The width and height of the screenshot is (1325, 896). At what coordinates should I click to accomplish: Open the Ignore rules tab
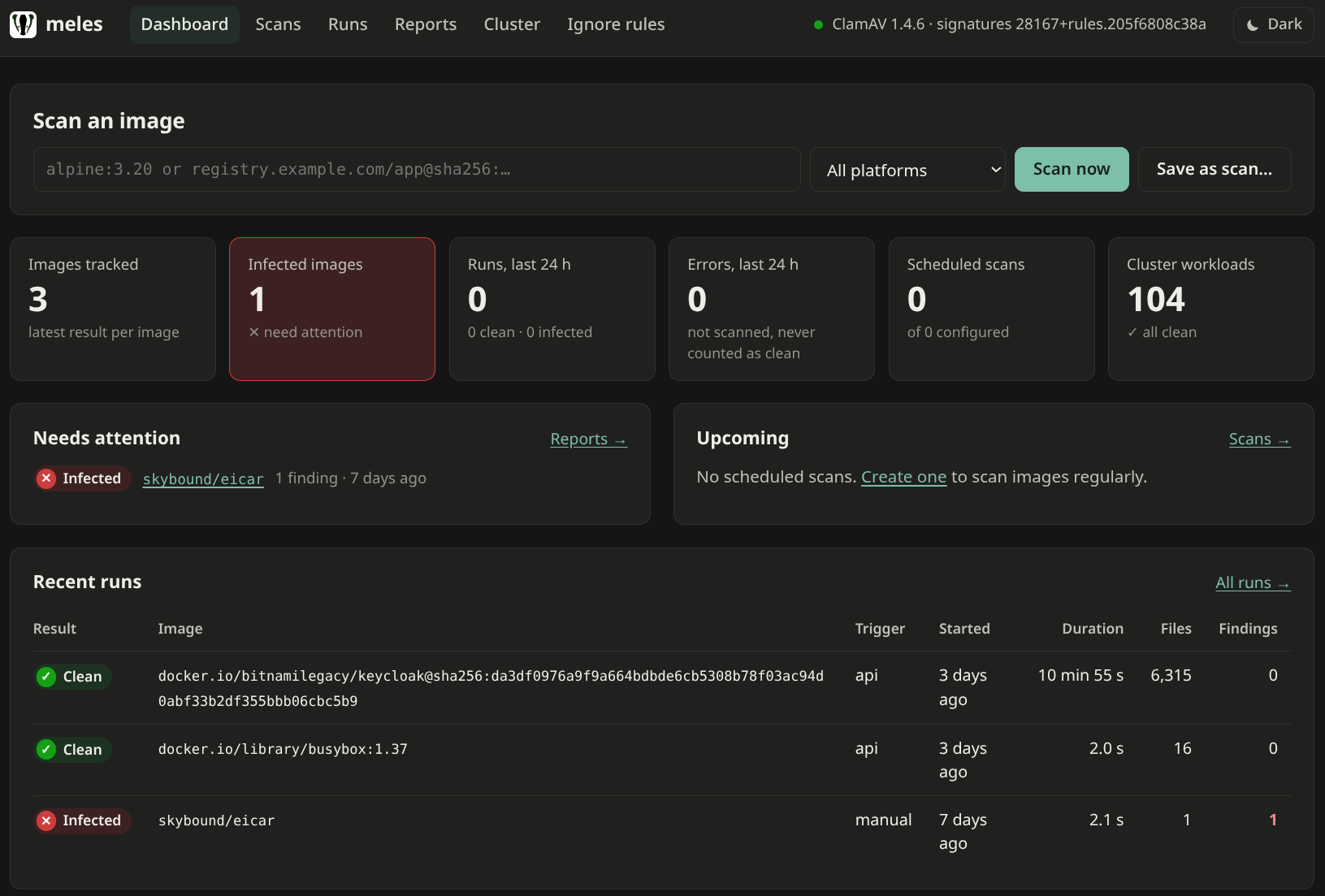coord(616,24)
